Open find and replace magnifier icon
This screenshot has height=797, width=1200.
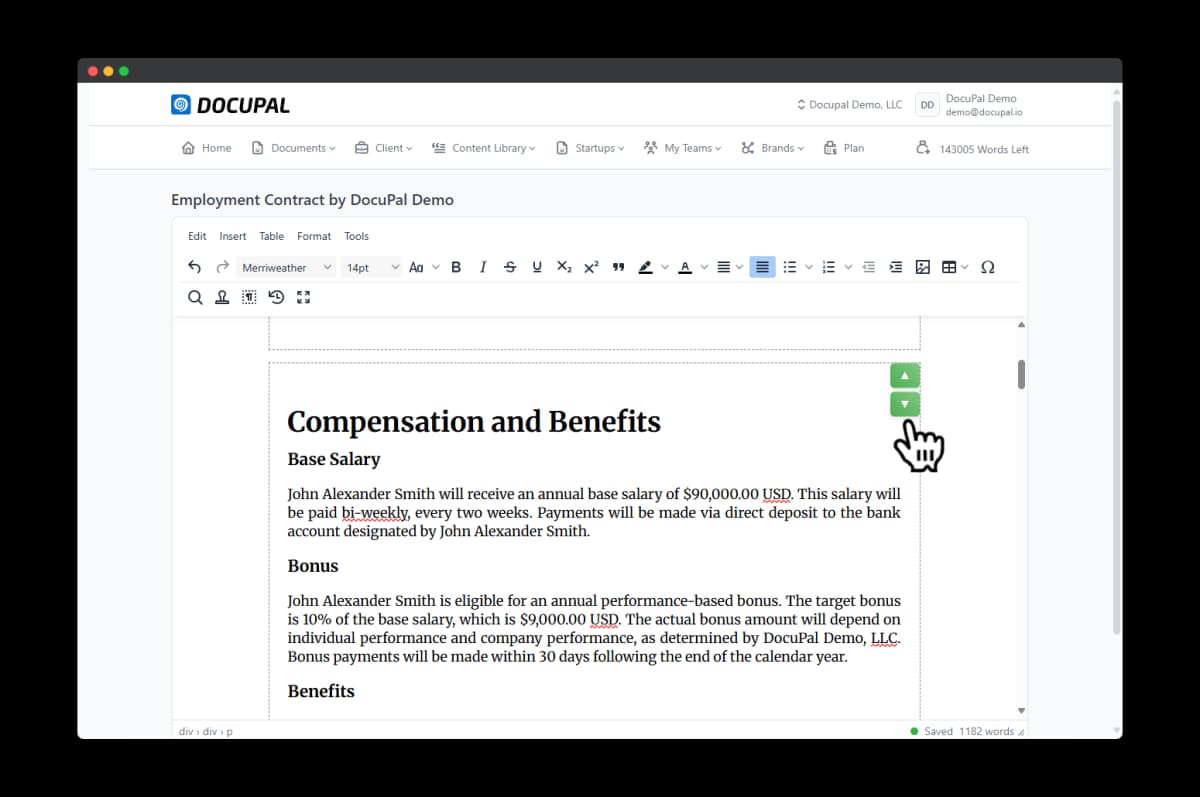195,297
